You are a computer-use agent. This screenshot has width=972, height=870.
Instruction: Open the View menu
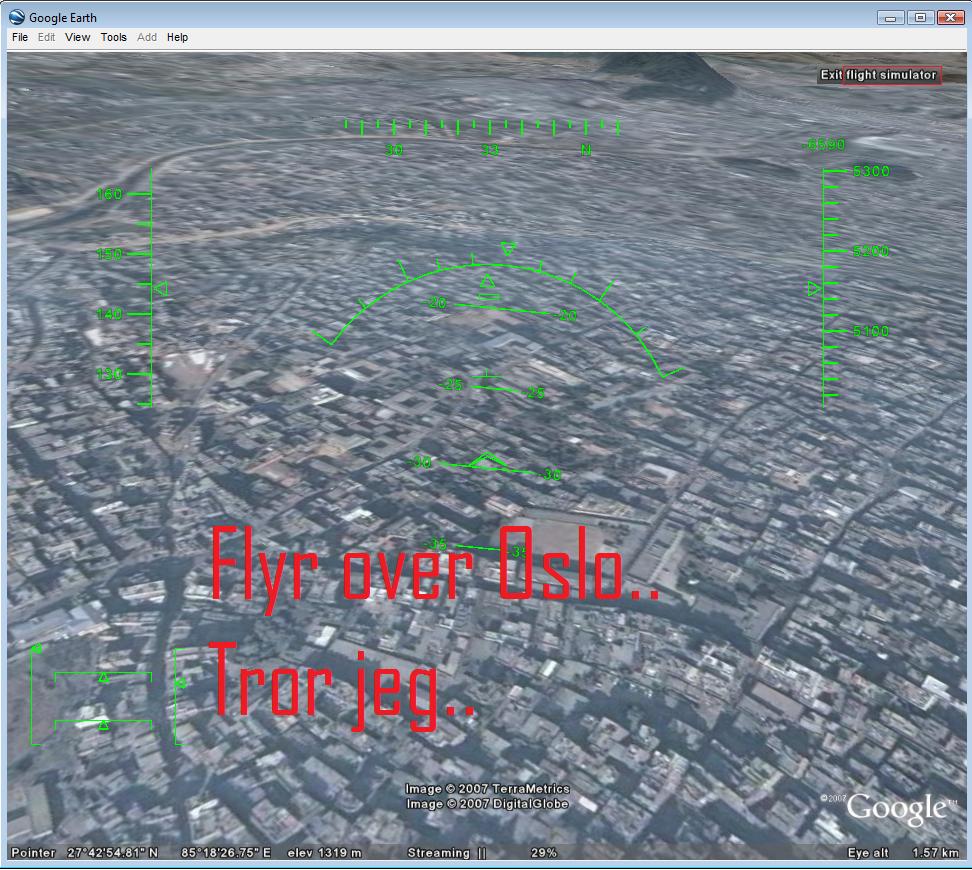77,37
